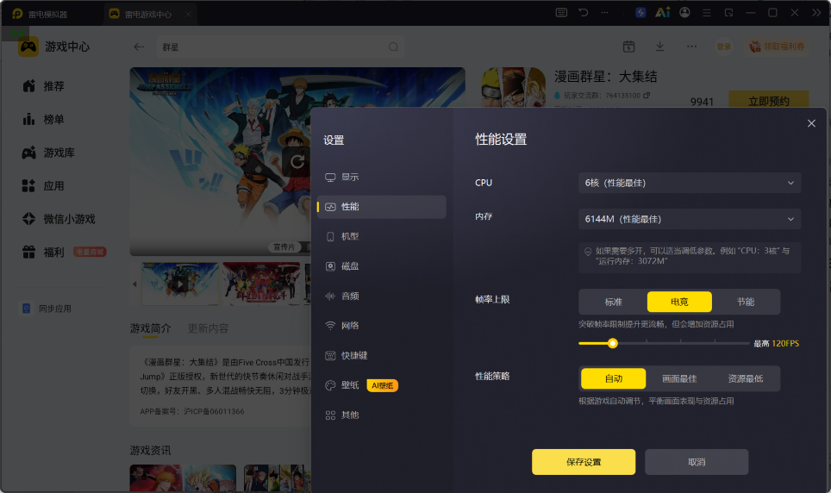Click the search magnifier icon
831x493 pixels.
pos(393,47)
